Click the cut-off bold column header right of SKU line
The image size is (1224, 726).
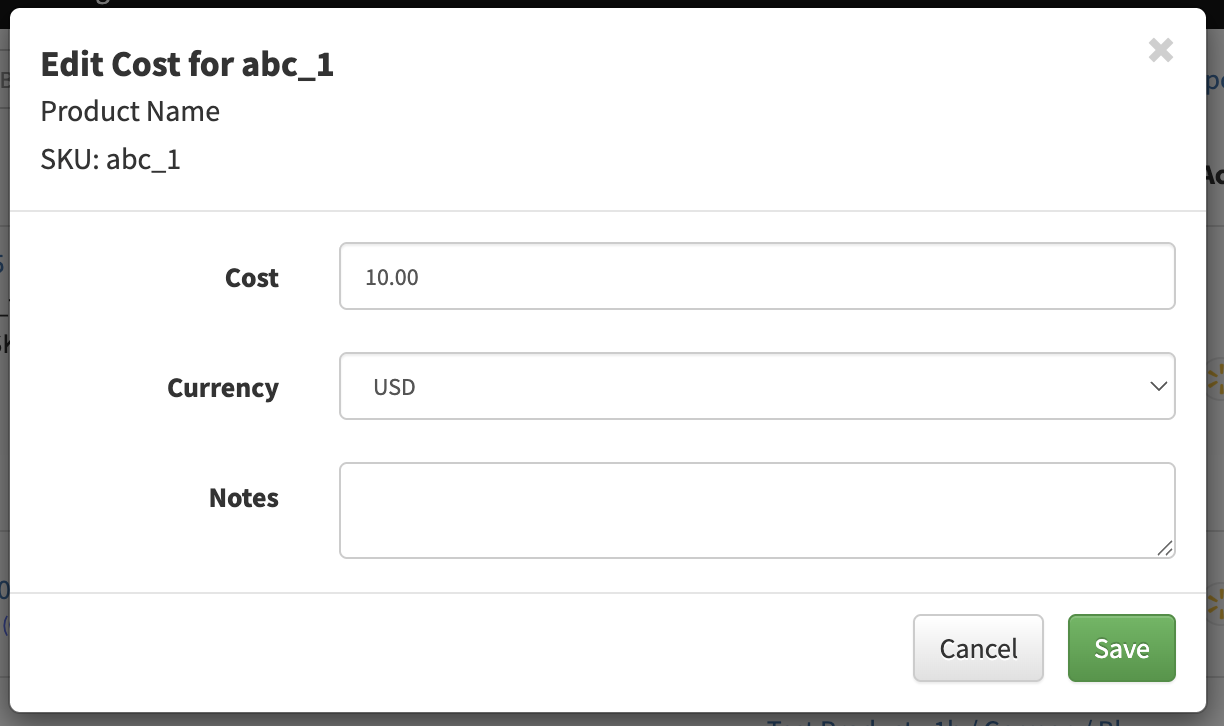click(1214, 175)
